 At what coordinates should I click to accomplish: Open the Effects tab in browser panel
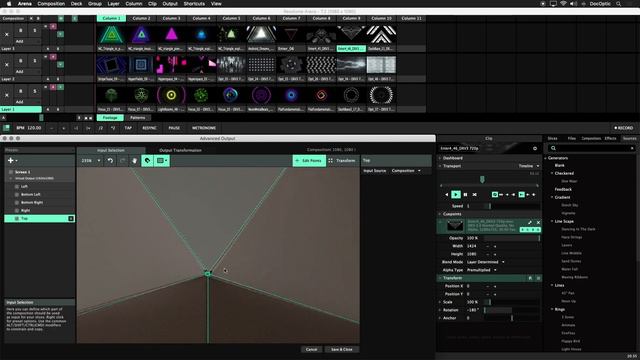click(x=610, y=138)
